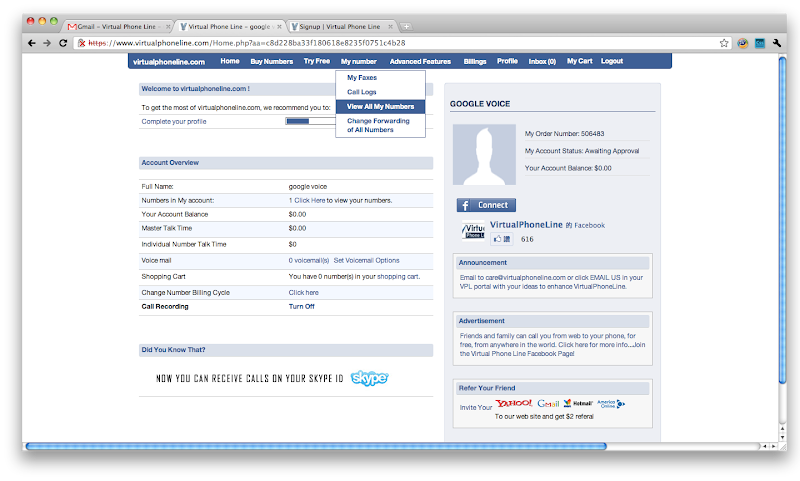Screen dimensions: 800x481
Task: Click the vertical scrollbar
Action: [783, 219]
